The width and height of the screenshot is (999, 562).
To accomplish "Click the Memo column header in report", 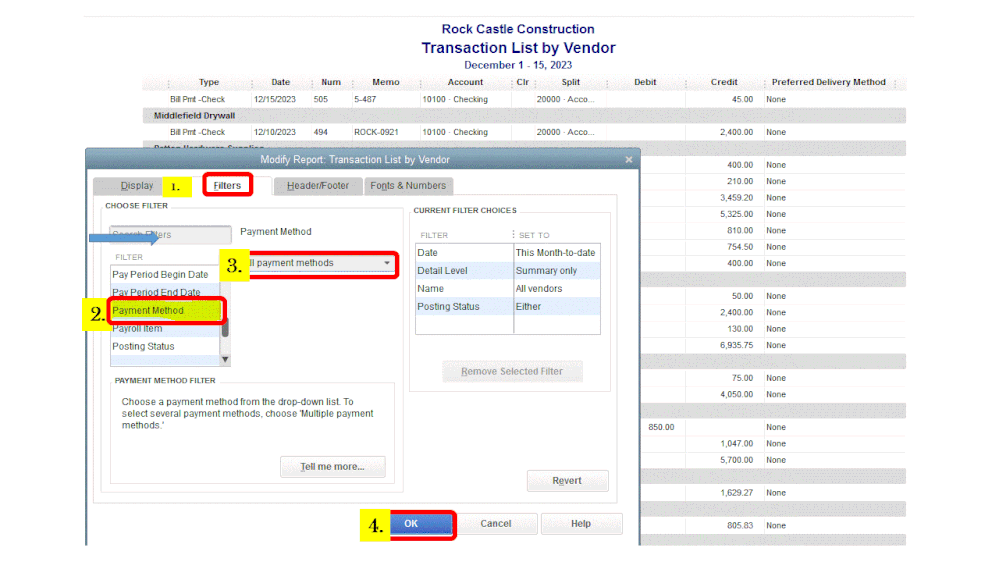I will [386, 82].
